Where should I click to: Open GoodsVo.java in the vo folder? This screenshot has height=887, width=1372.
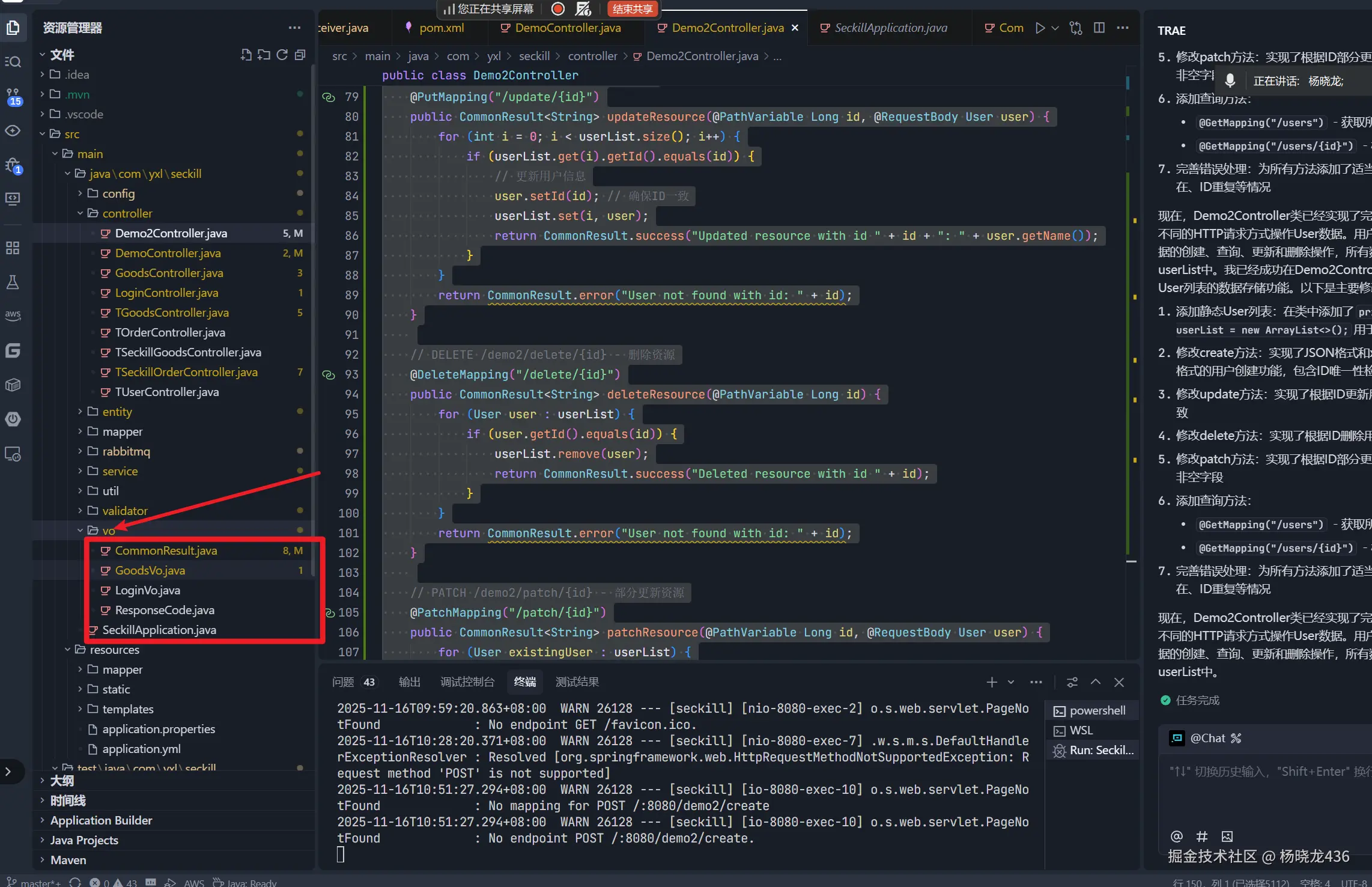coord(150,570)
